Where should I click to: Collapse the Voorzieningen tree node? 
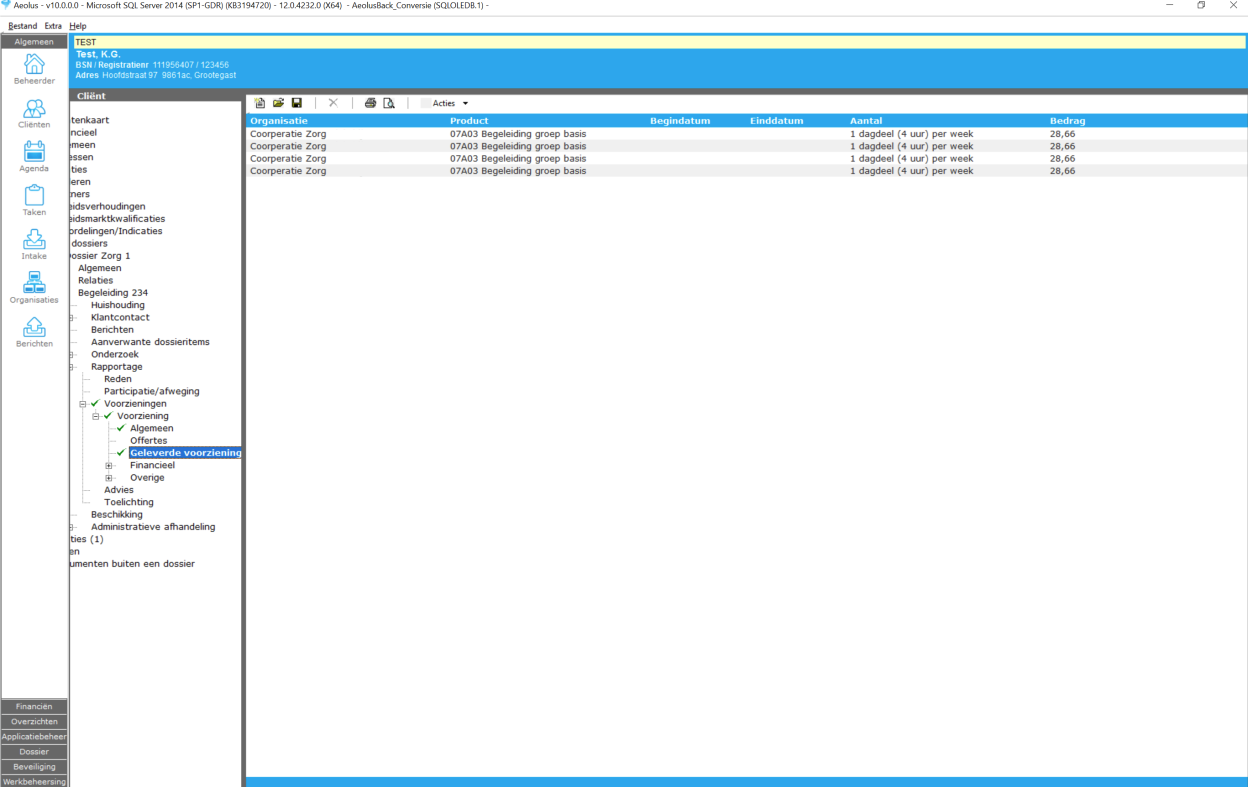coord(83,404)
